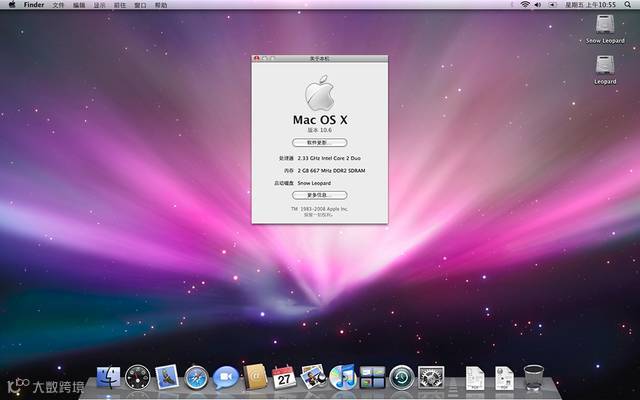The height and width of the screenshot is (400, 640).
Task: Launch Dashboard from the Dock
Action: 138,377
